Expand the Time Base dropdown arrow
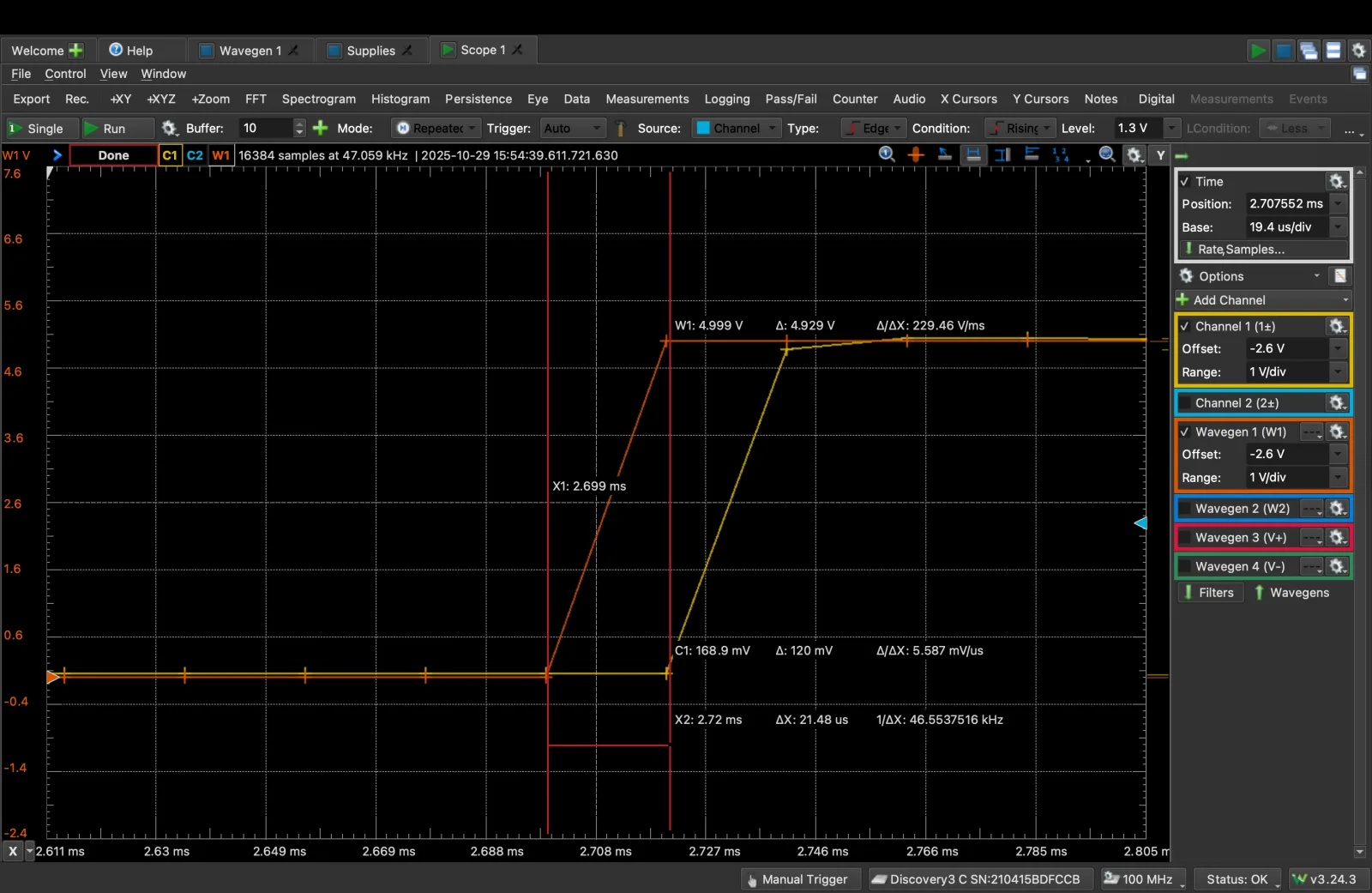The width and height of the screenshot is (1372, 893). (x=1338, y=226)
